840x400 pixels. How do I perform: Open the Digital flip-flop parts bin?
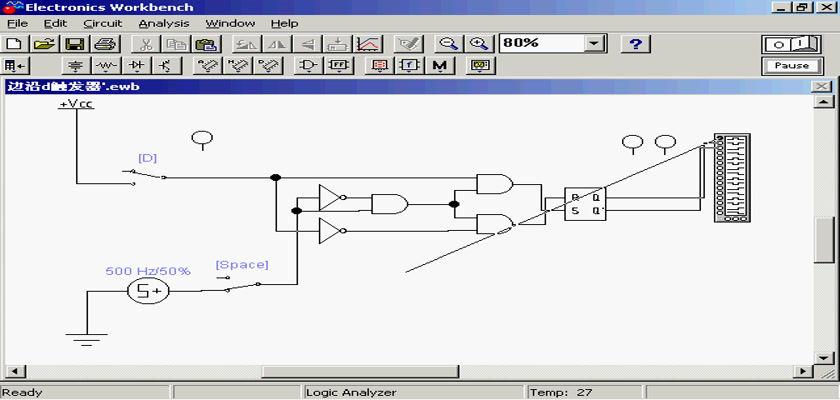click(339, 66)
